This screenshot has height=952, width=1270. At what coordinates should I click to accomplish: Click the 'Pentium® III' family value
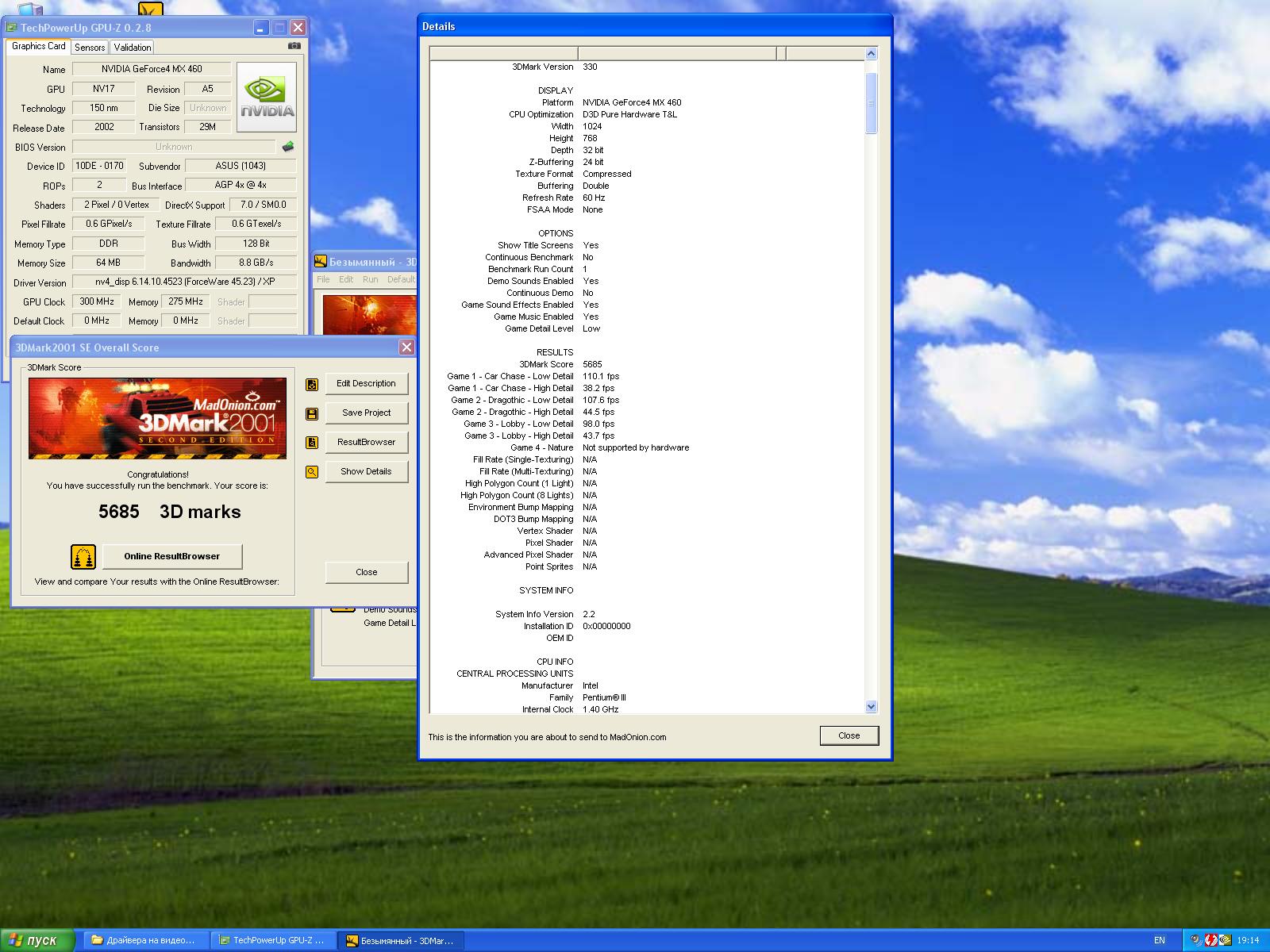pos(604,697)
